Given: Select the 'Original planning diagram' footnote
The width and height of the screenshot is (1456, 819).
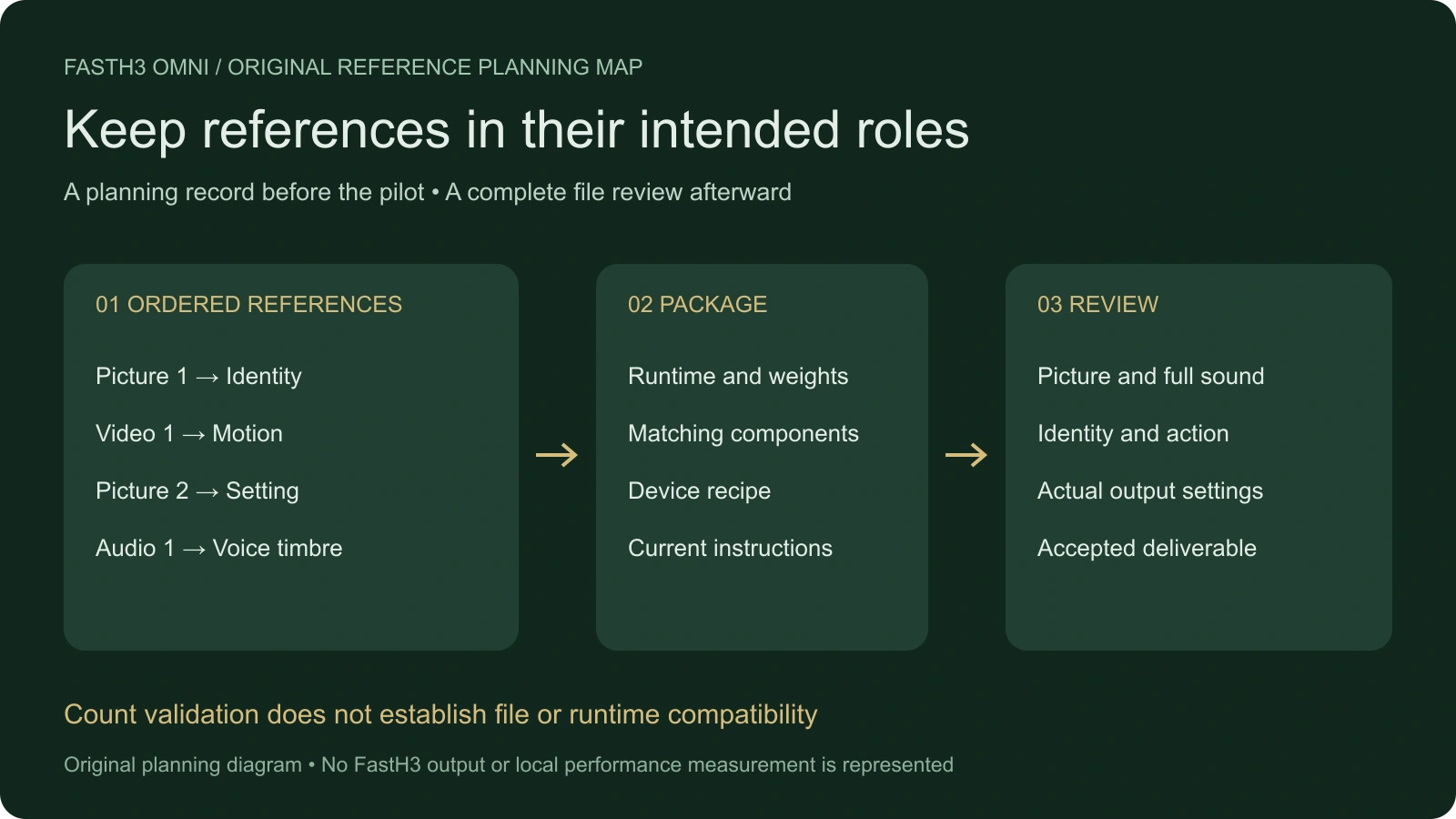Looking at the screenshot, I should pos(509,765).
